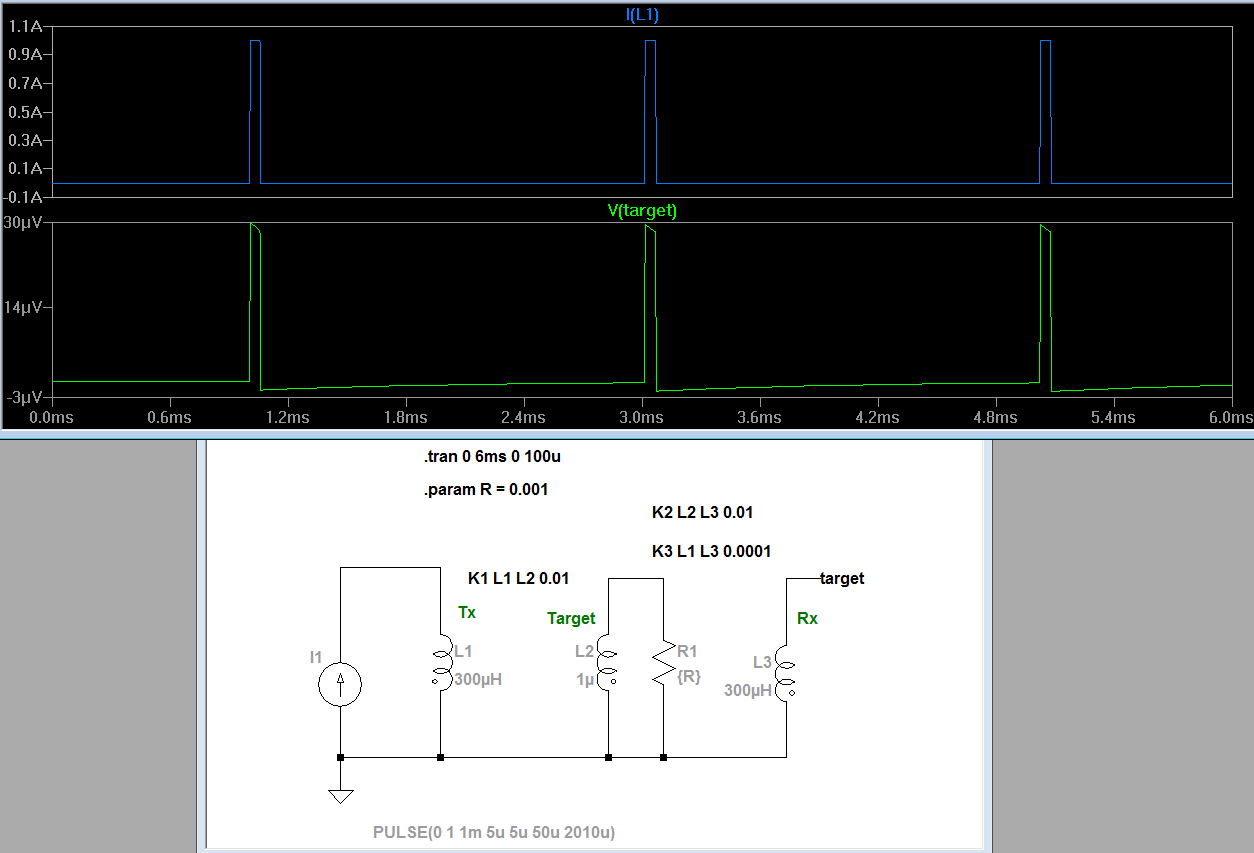Select the current source I1 symbol
Viewport: 1254px width, 853px height.
341,686
